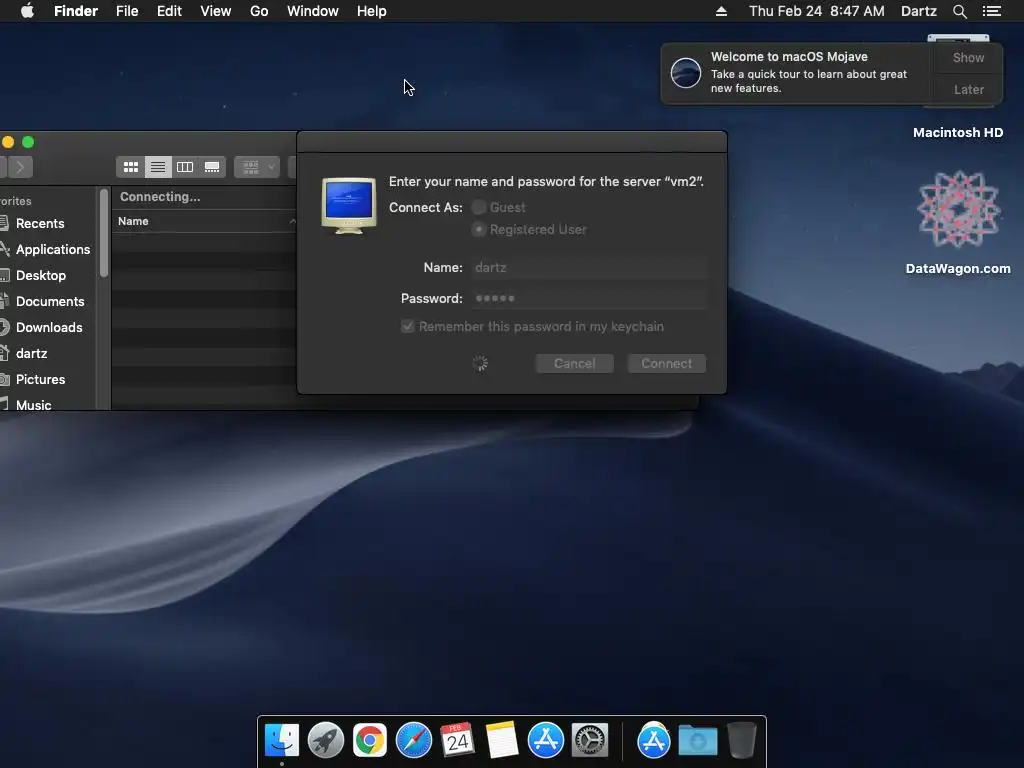Open the Help menu
This screenshot has width=1024, height=768.
tap(372, 11)
